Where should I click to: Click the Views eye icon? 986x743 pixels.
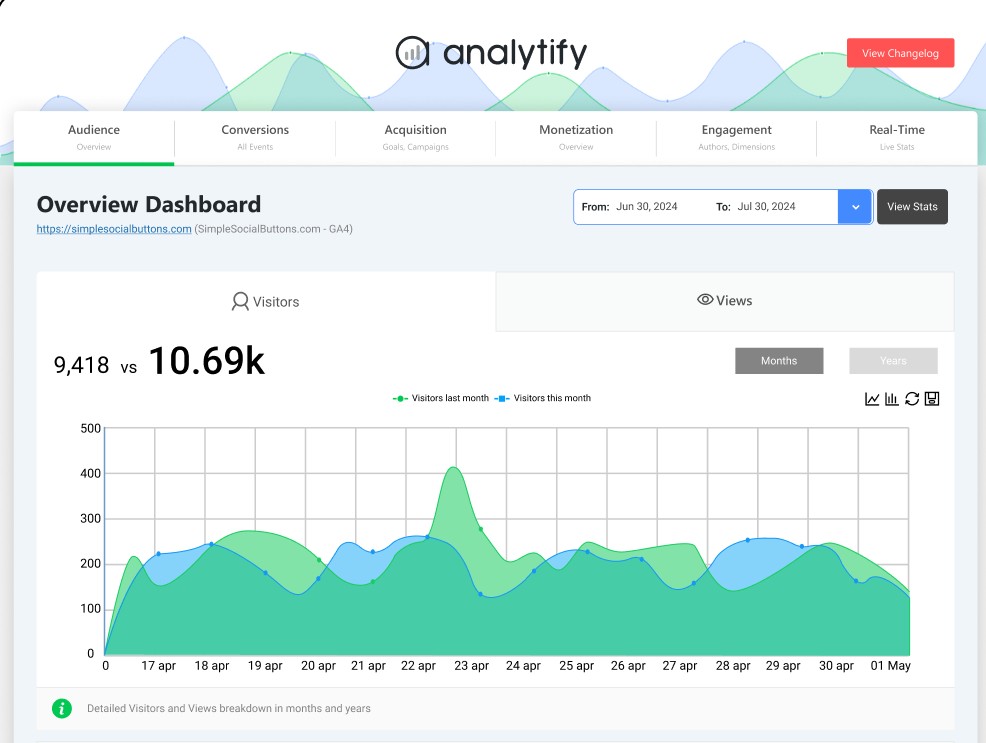(705, 300)
